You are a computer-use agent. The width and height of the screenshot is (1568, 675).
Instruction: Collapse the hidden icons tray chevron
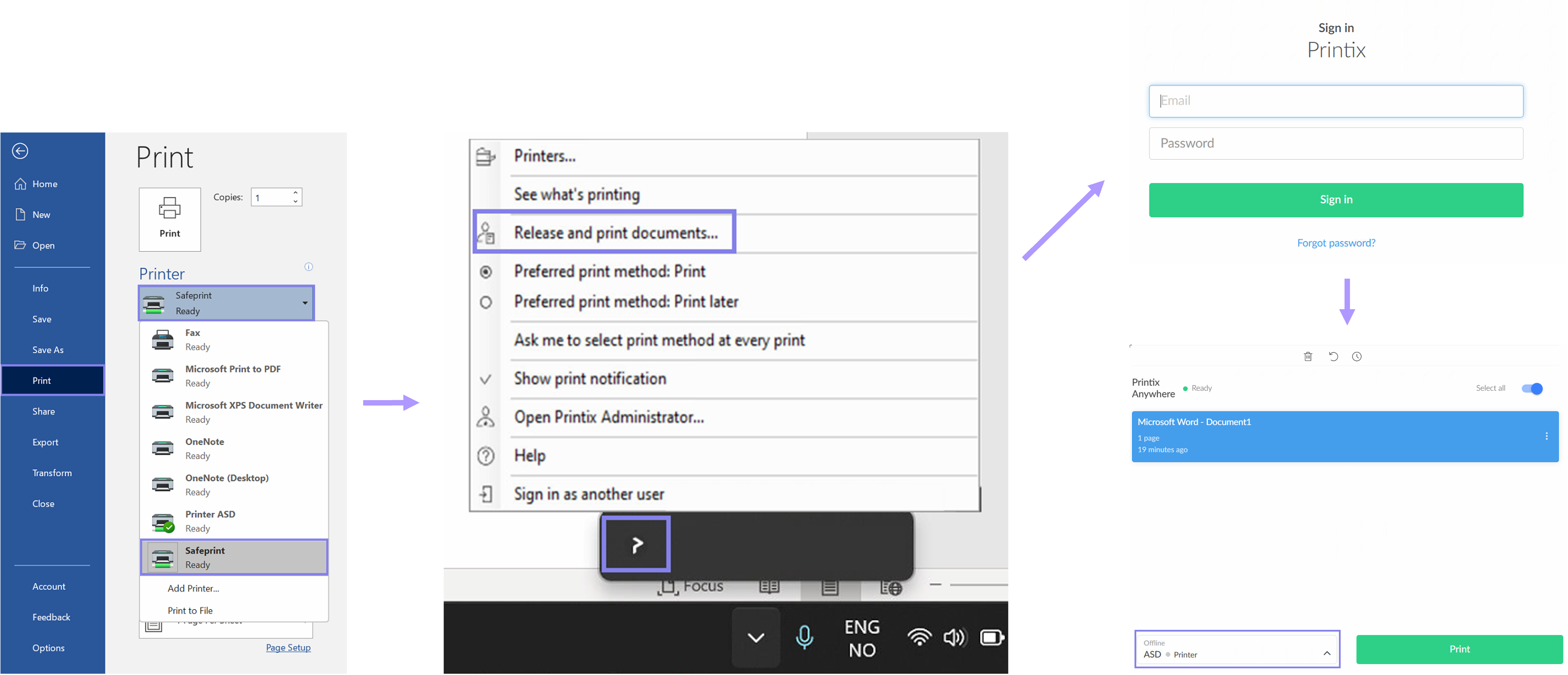[756, 638]
